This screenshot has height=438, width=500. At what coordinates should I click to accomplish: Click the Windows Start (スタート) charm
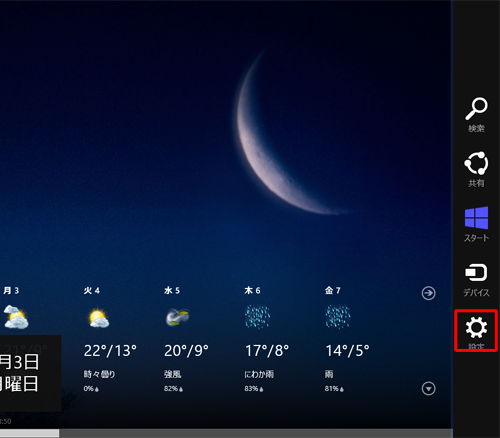(x=476, y=224)
